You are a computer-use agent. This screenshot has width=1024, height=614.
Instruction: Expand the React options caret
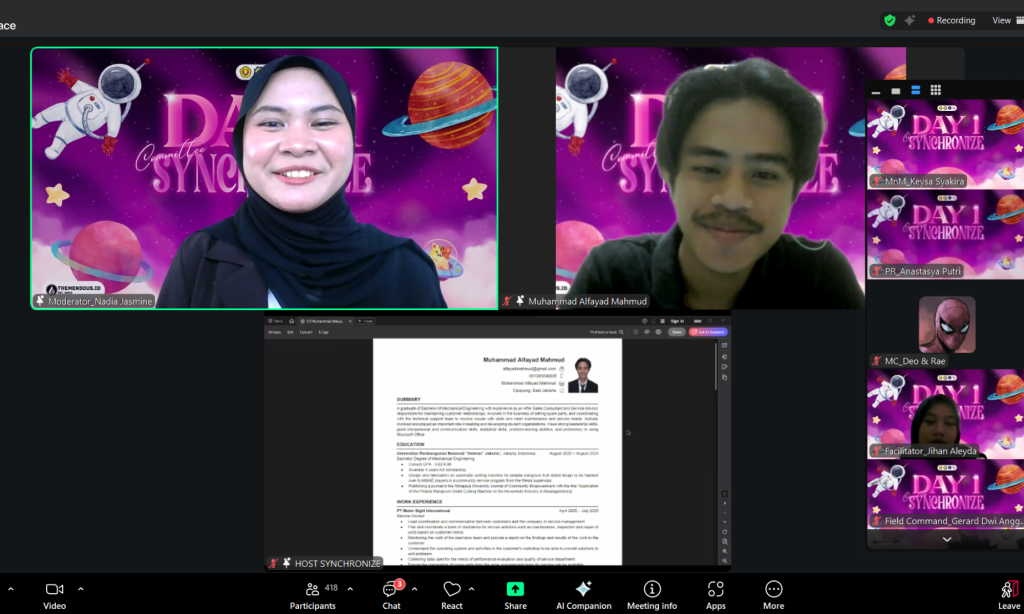[x=472, y=589]
